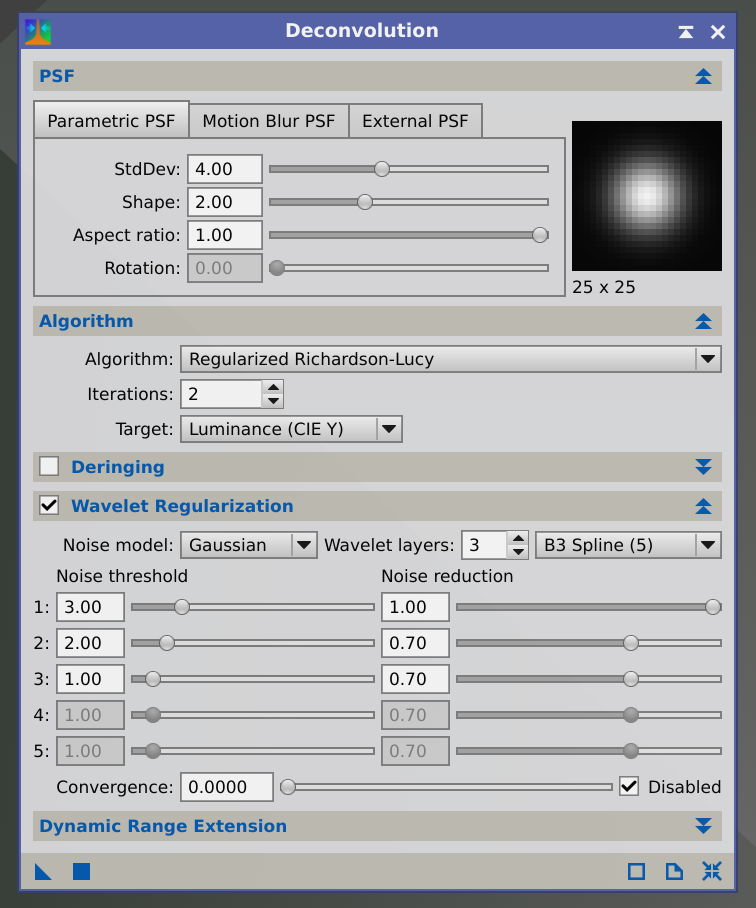This screenshot has width=756, height=908.
Task: Switch to the External PSF tab
Action: click(415, 121)
